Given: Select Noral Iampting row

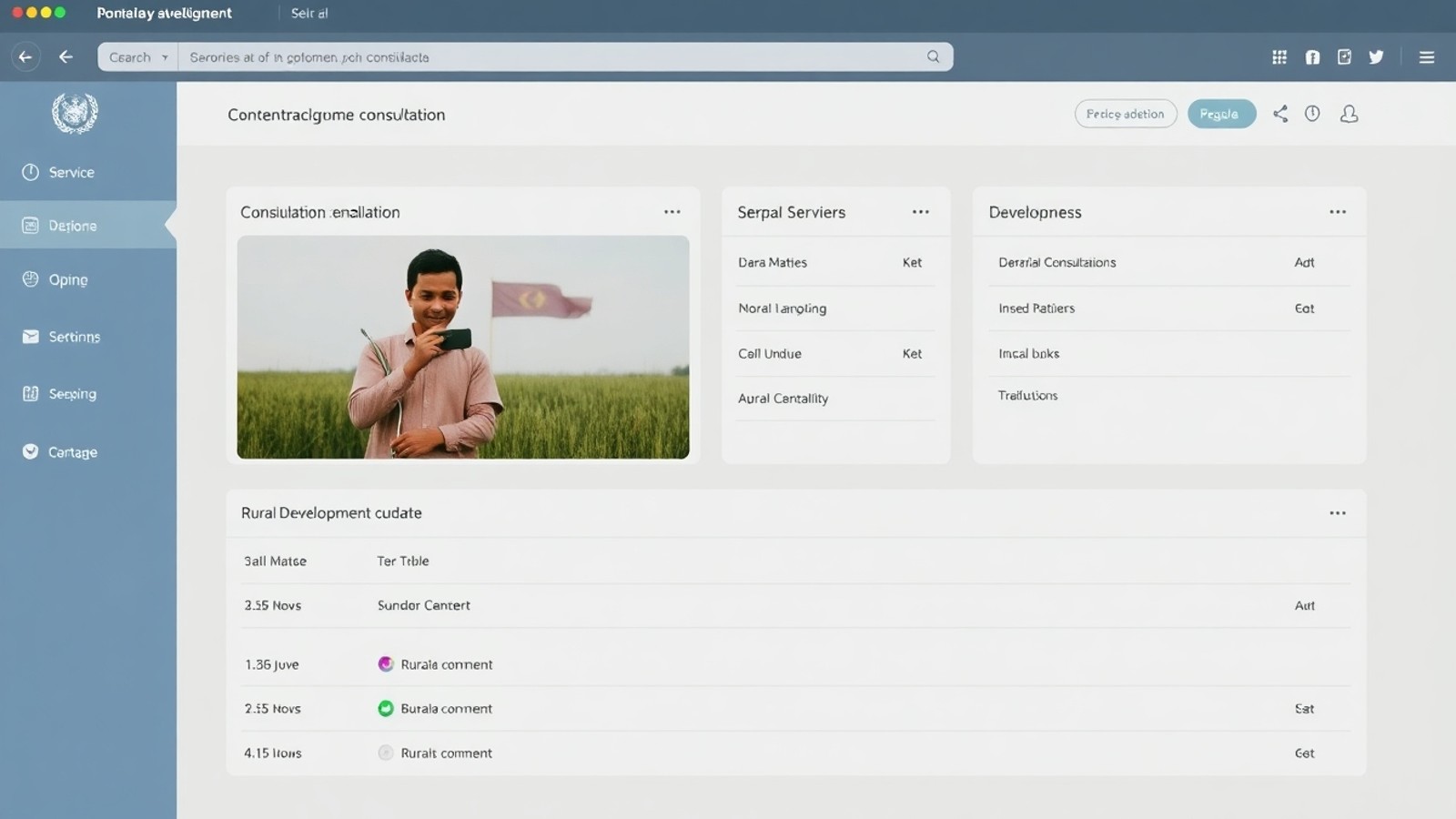Looking at the screenshot, I should click(x=835, y=308).
